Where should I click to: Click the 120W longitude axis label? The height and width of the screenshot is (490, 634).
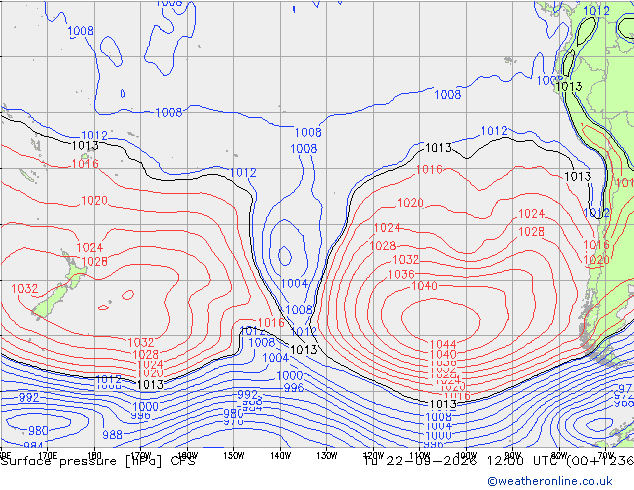373,456
